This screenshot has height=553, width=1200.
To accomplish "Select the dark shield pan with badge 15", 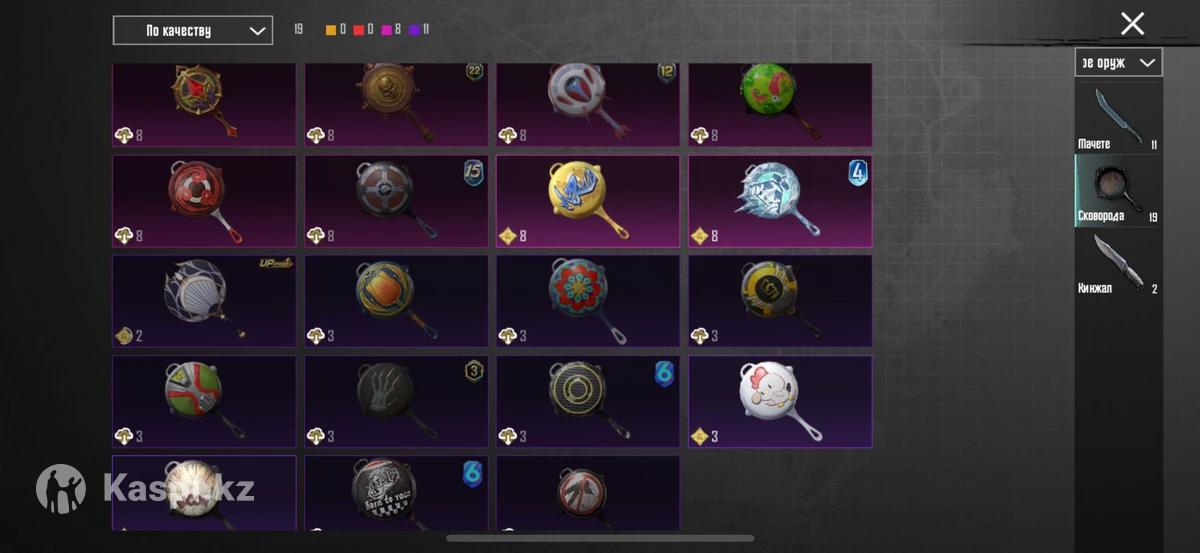I will coord(396,201).
